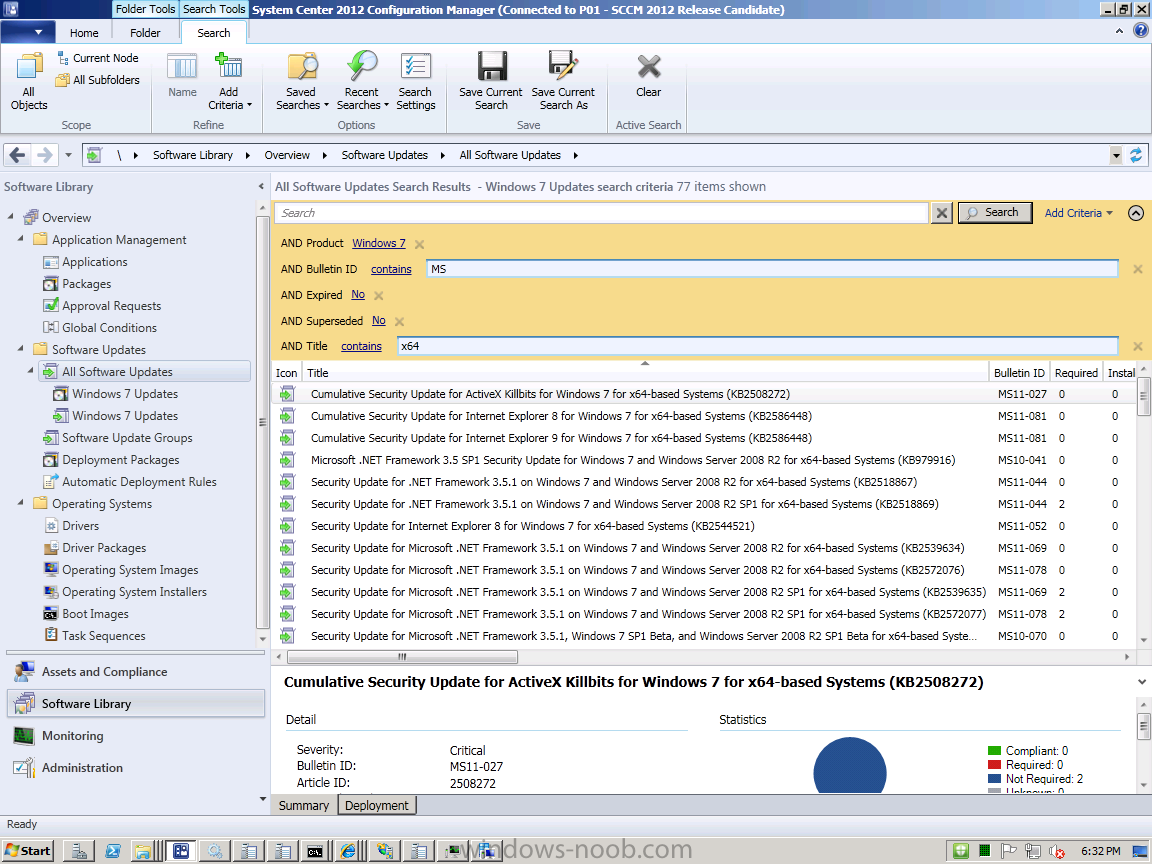Select the Summary tab
This screenshot has height=864, width=1152.
tap(303, 805)
